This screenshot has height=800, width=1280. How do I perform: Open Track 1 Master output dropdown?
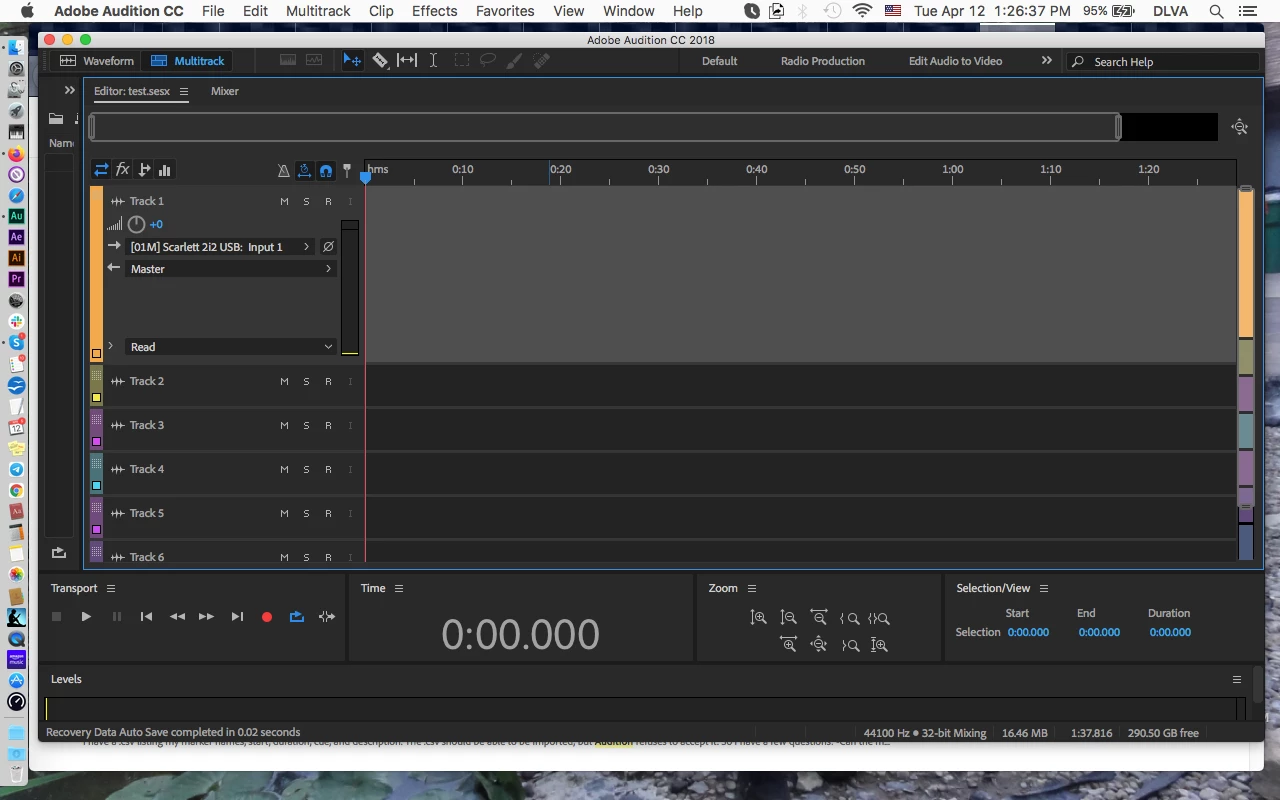click(231, 269)
